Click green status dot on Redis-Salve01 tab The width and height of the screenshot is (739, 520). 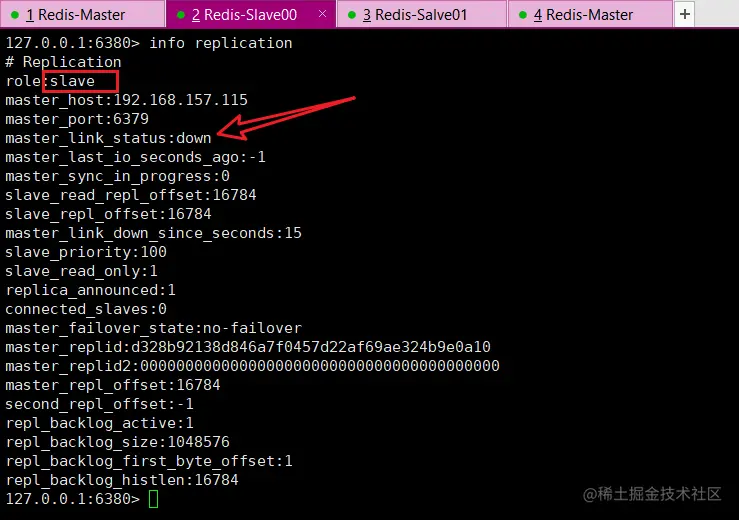tap(352, 15)
